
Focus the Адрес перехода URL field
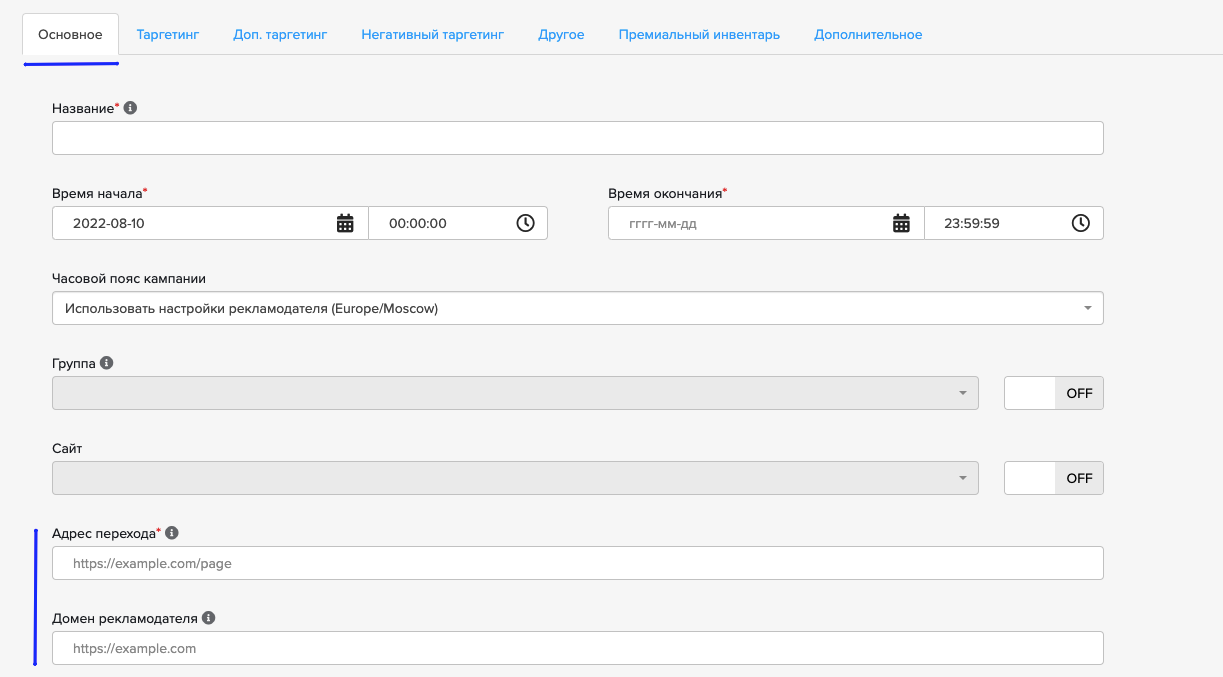[x=577, y=563]
